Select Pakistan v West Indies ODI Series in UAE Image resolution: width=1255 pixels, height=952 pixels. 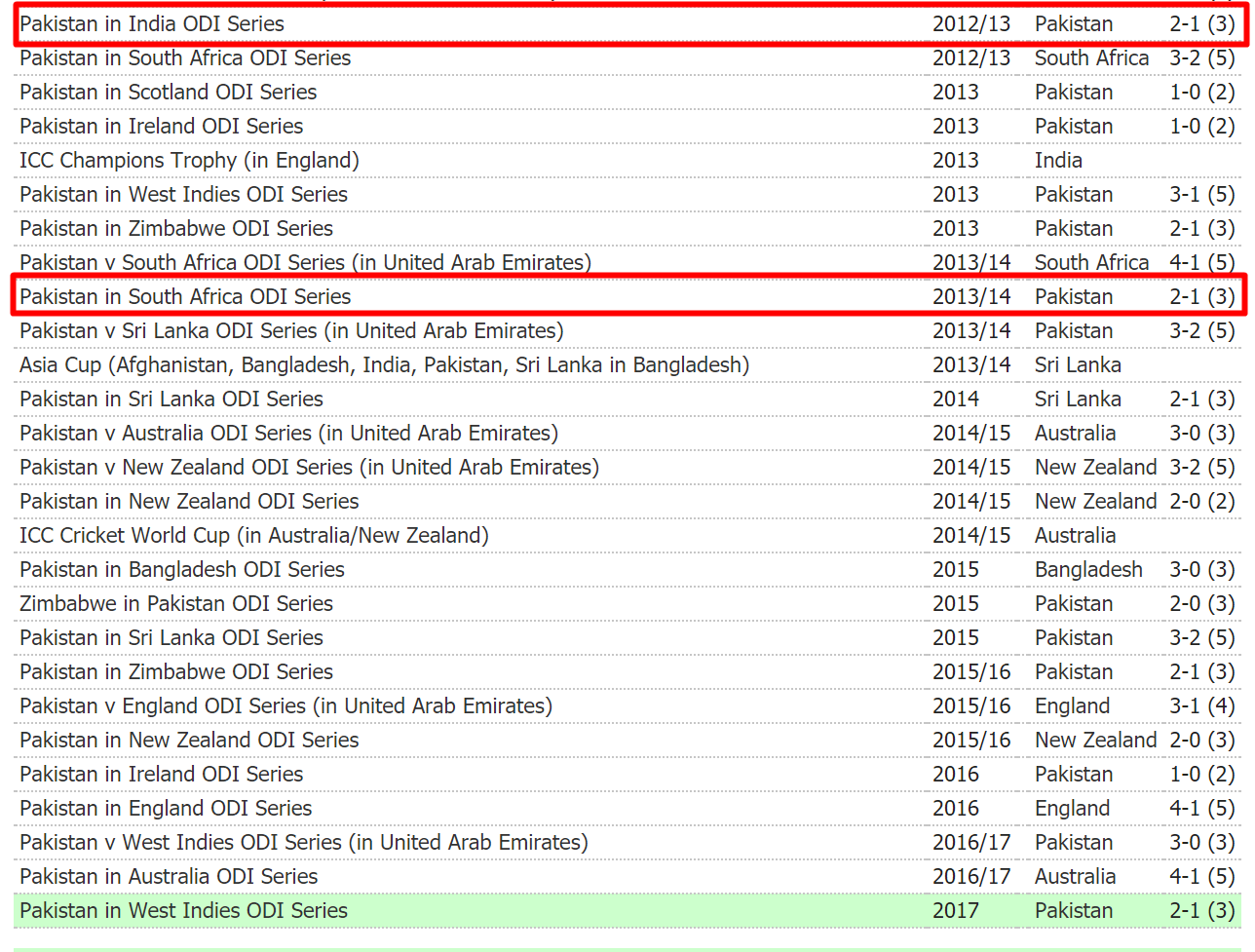(304, 842)
